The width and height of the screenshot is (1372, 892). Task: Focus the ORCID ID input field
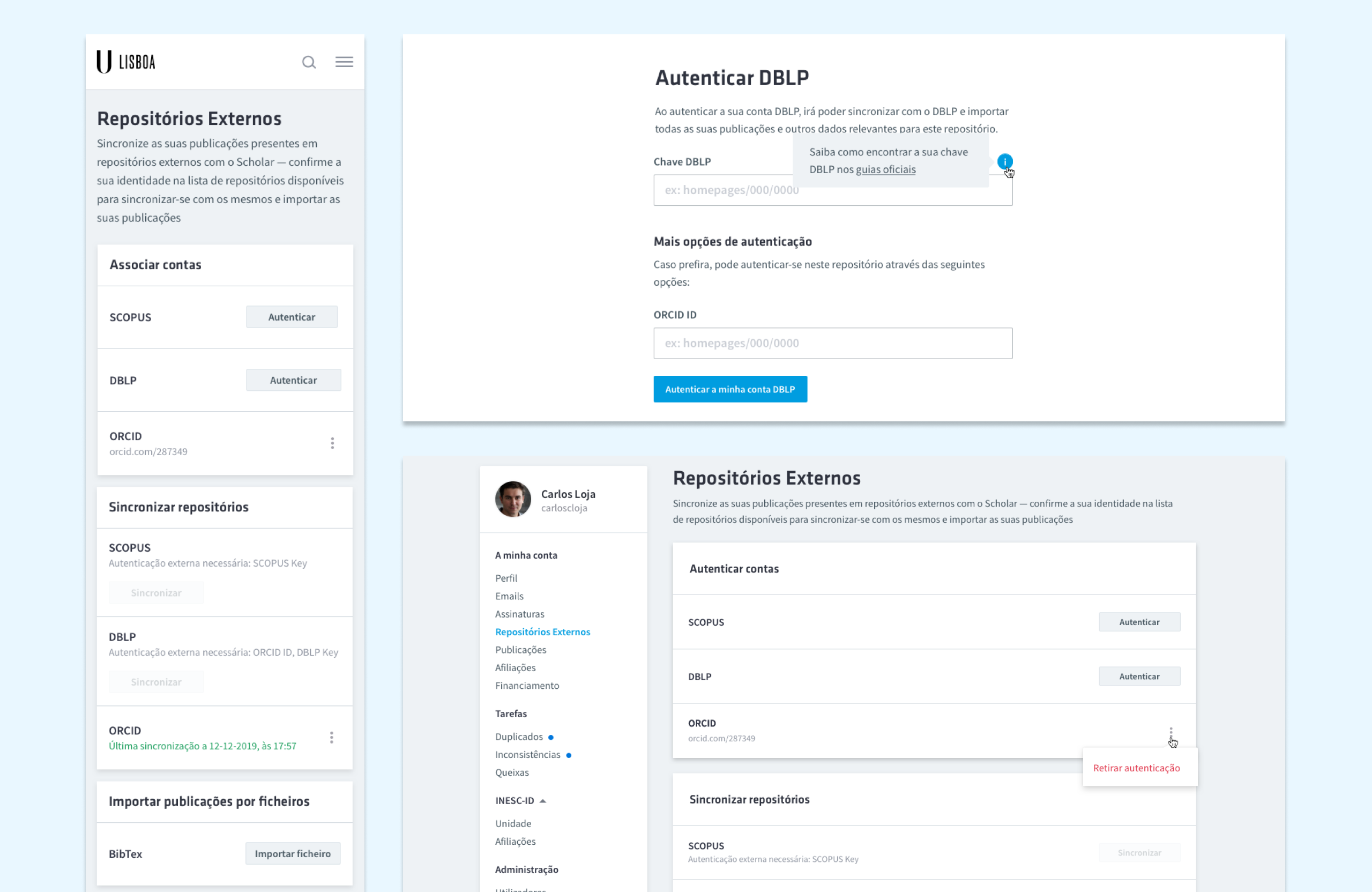(x=832, y=344)
